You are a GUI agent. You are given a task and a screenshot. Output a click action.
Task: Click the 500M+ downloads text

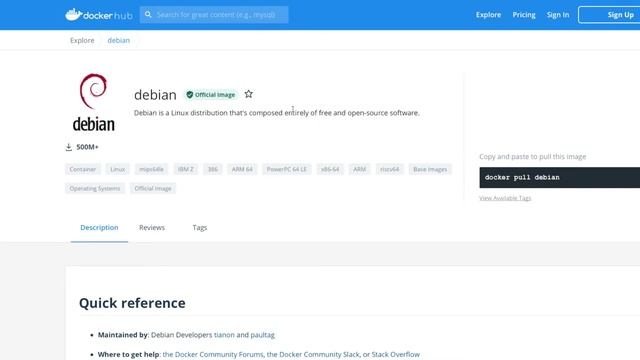point(87,147)
